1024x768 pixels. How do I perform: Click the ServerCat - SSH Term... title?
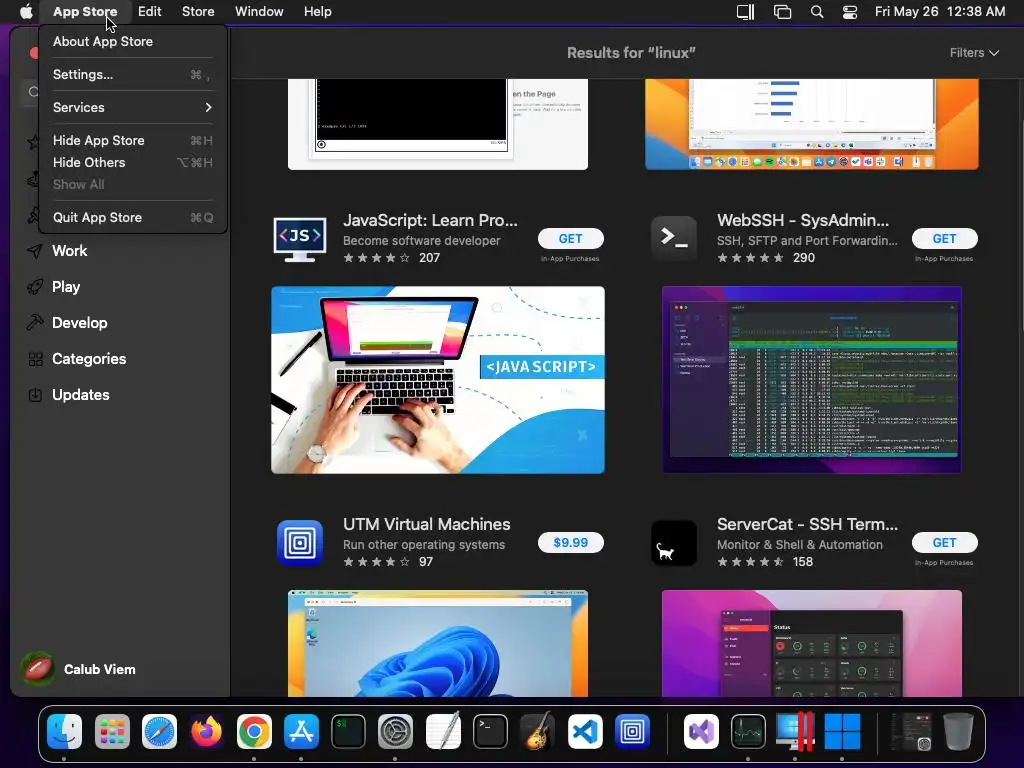(807, 524)
